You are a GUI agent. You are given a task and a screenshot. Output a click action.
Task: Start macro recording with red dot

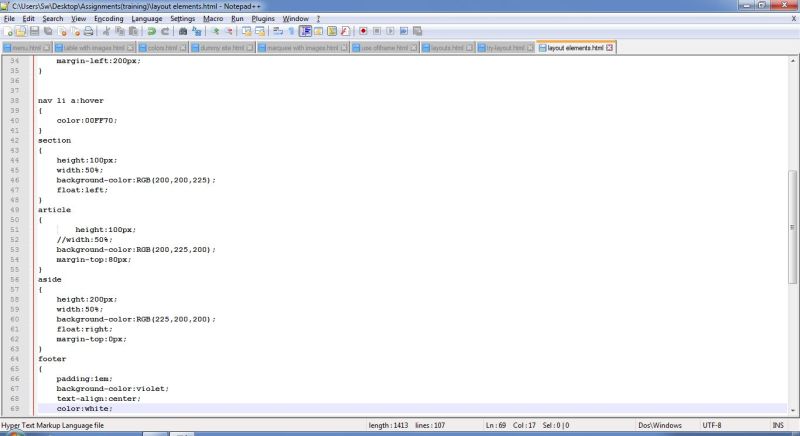coord(363,31)
